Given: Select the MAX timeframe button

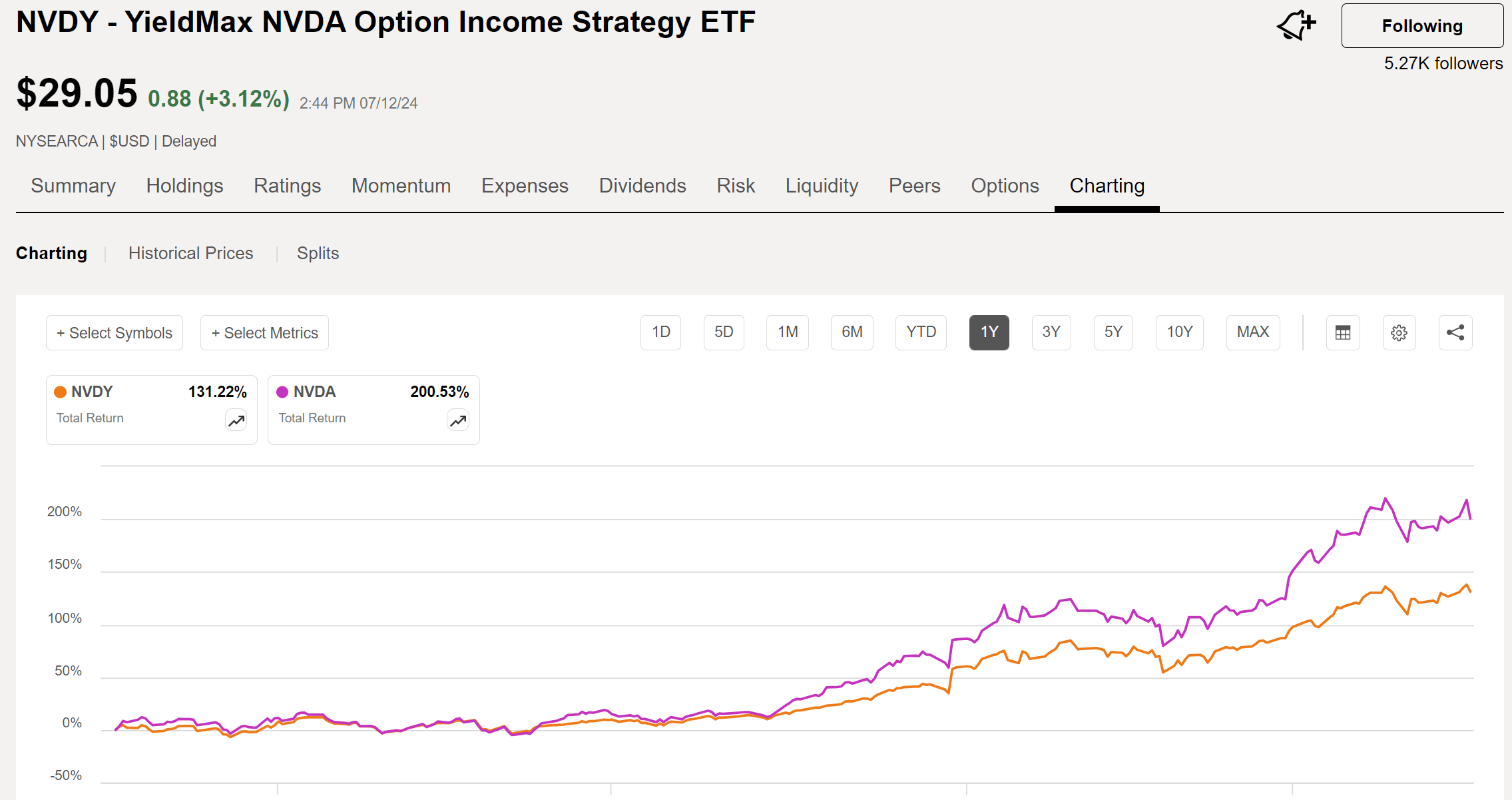Looking at the screenshot, I should pyautogui.click(x=1252, y=332).
